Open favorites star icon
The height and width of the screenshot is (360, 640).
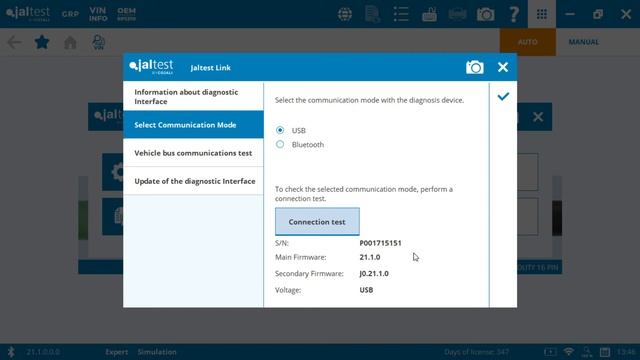point(42,42)
